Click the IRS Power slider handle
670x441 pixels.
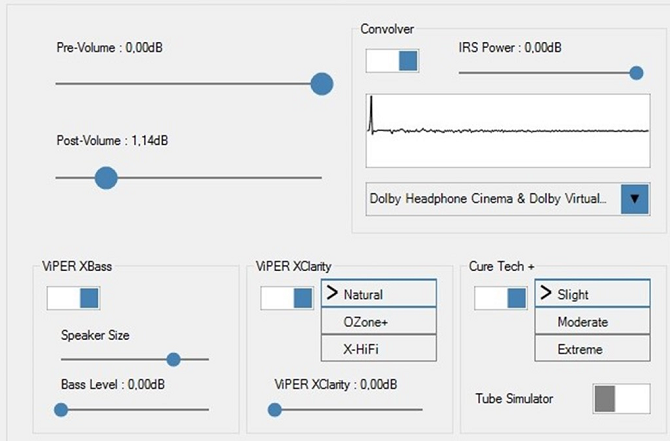[x=636, y=72]
